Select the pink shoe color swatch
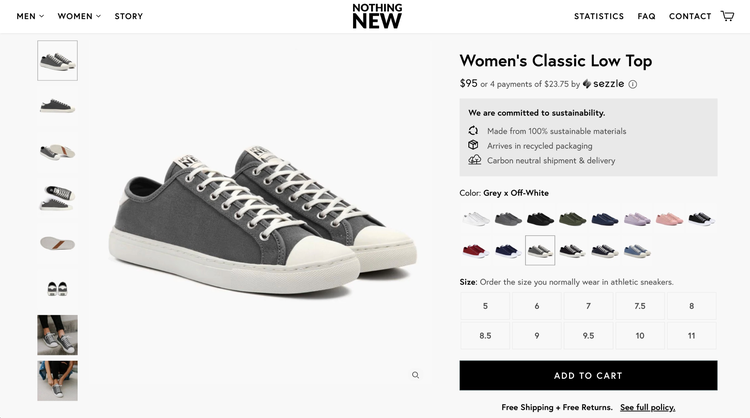The image size is (750, 418). (669, 219)
